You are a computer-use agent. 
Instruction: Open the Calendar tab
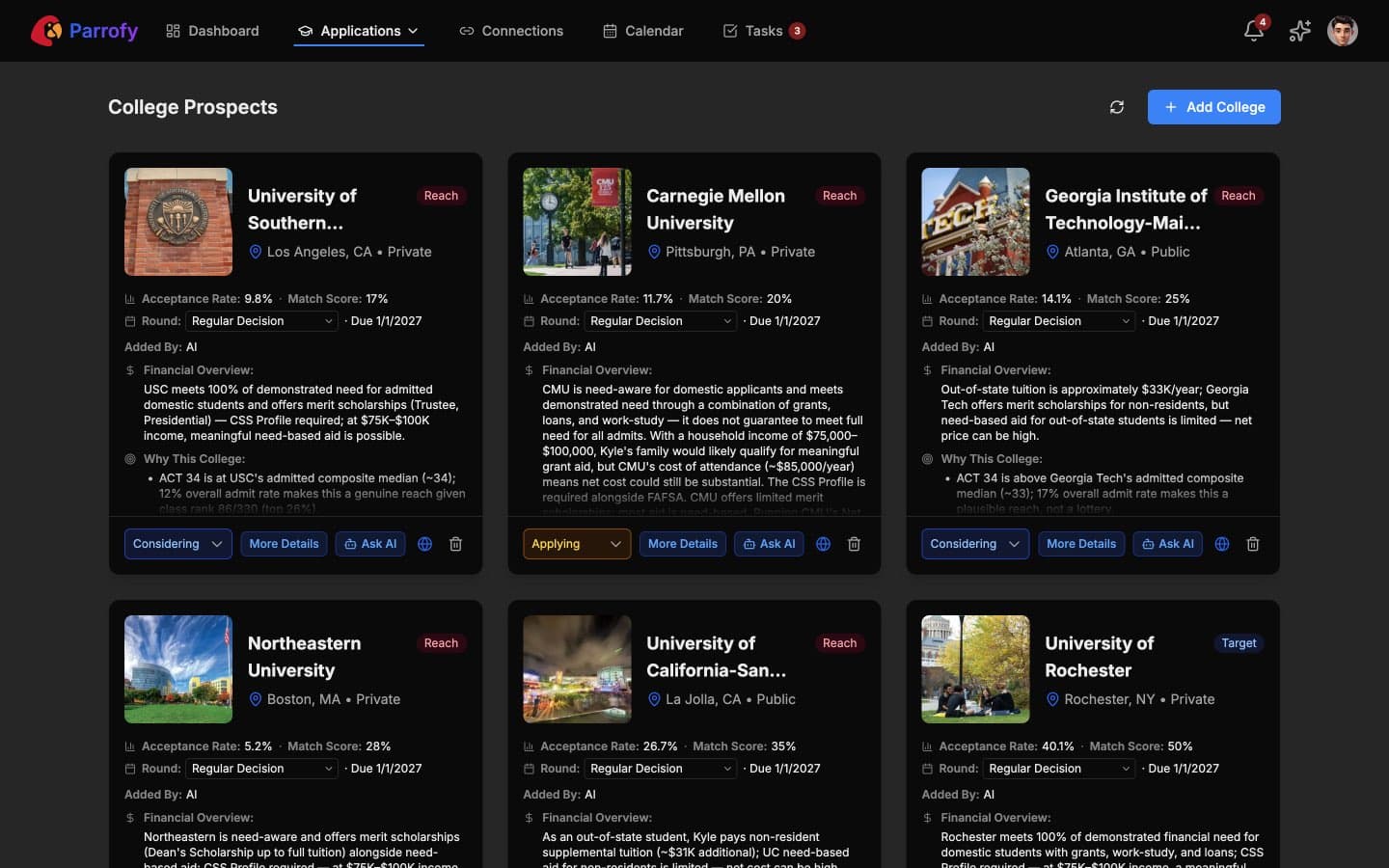coord(643,31)
